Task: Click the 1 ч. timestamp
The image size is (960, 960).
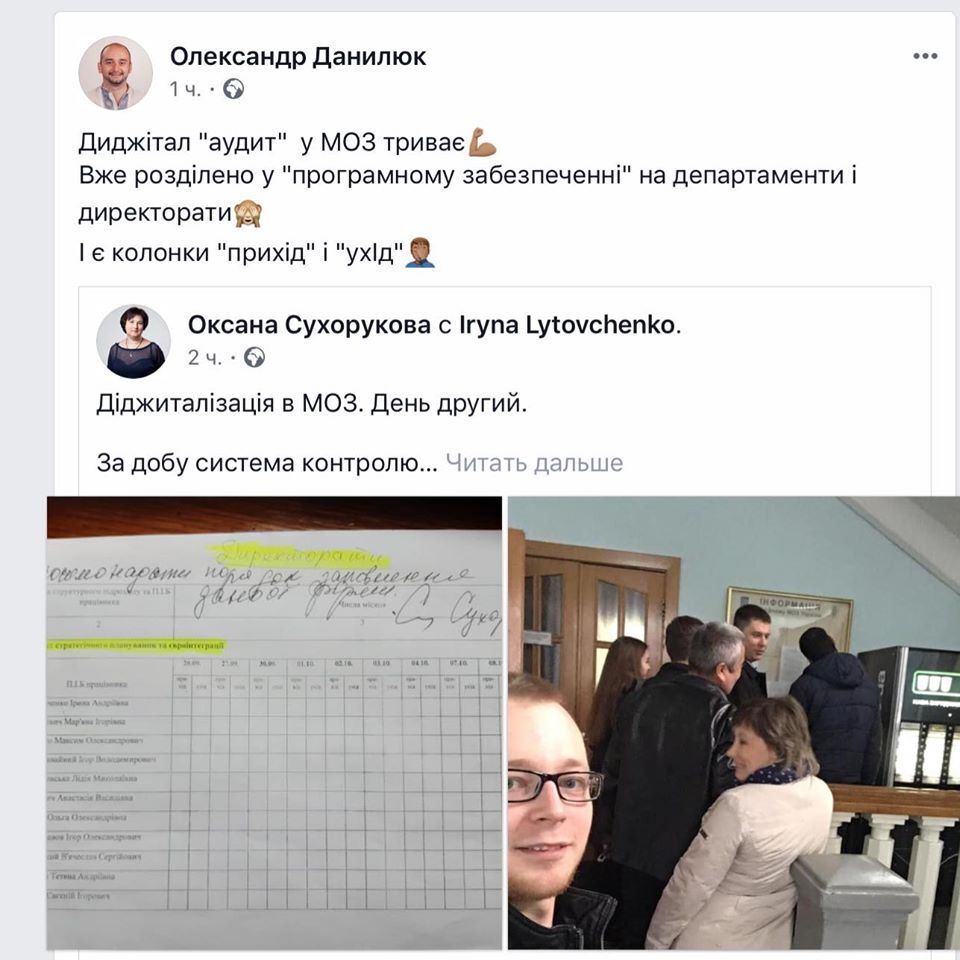Action: [x=185, y=89]
